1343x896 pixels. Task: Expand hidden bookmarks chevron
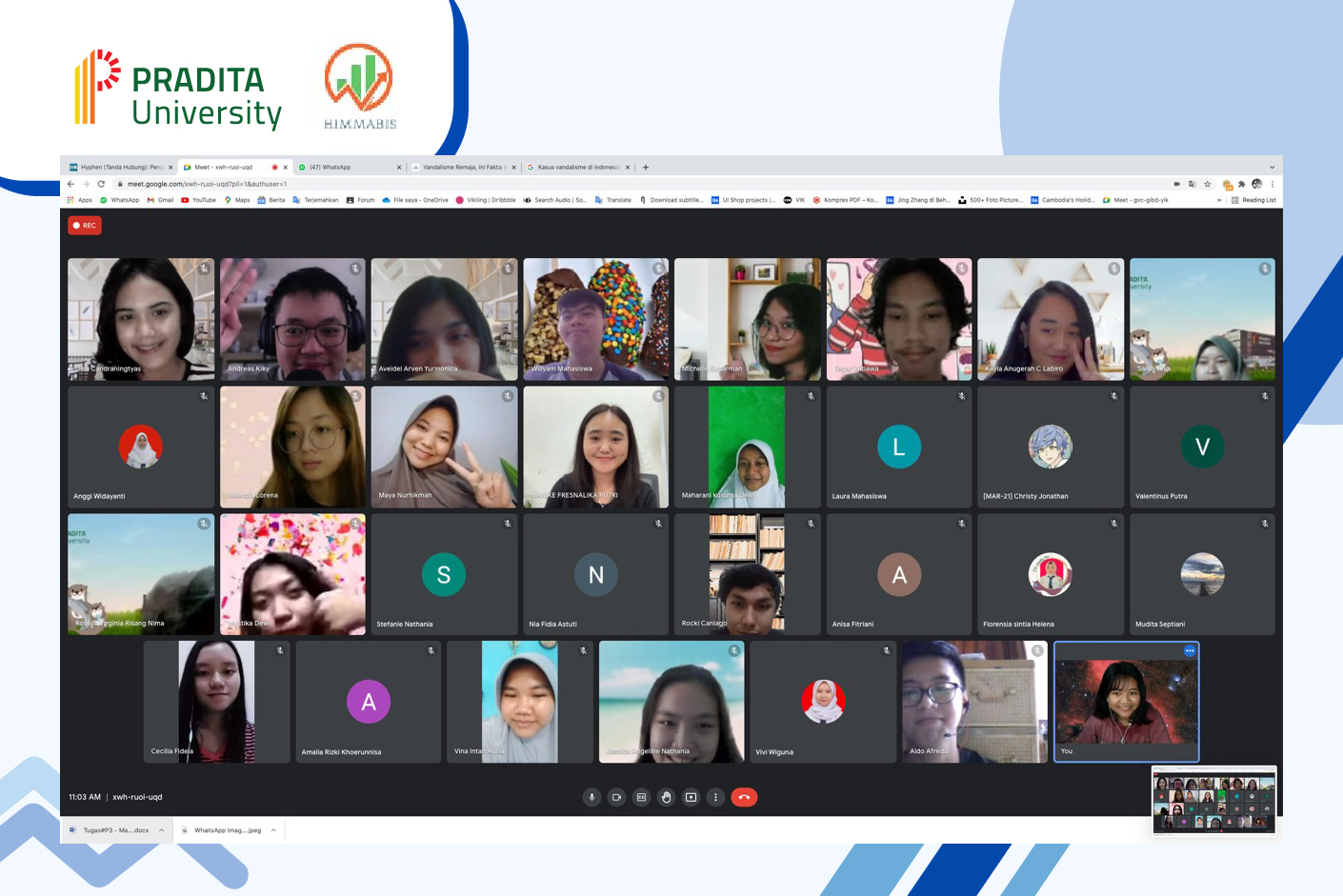tap(1219, 200)
